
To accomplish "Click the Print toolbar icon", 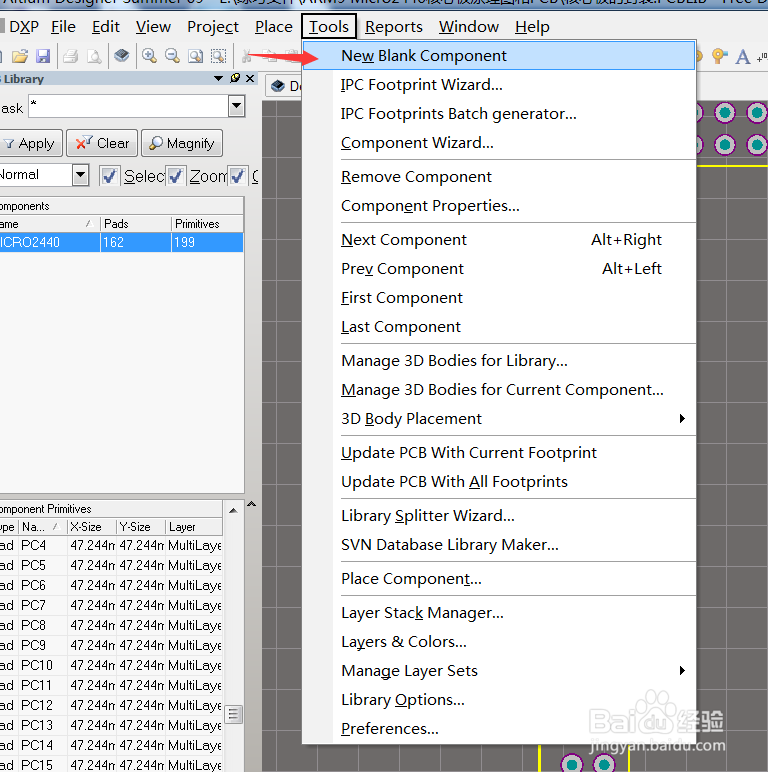I will point(70,56).
